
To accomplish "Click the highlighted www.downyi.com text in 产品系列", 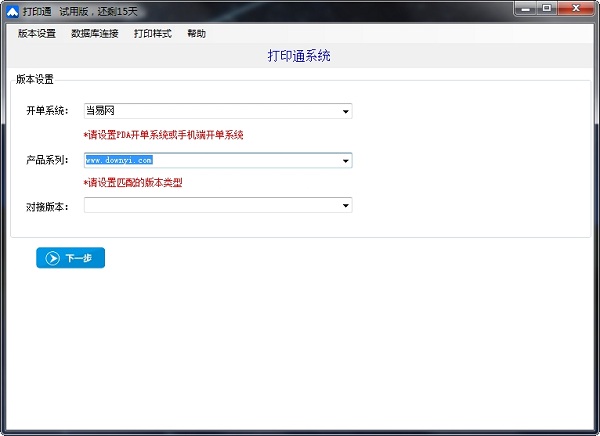I will click(119, 160).
